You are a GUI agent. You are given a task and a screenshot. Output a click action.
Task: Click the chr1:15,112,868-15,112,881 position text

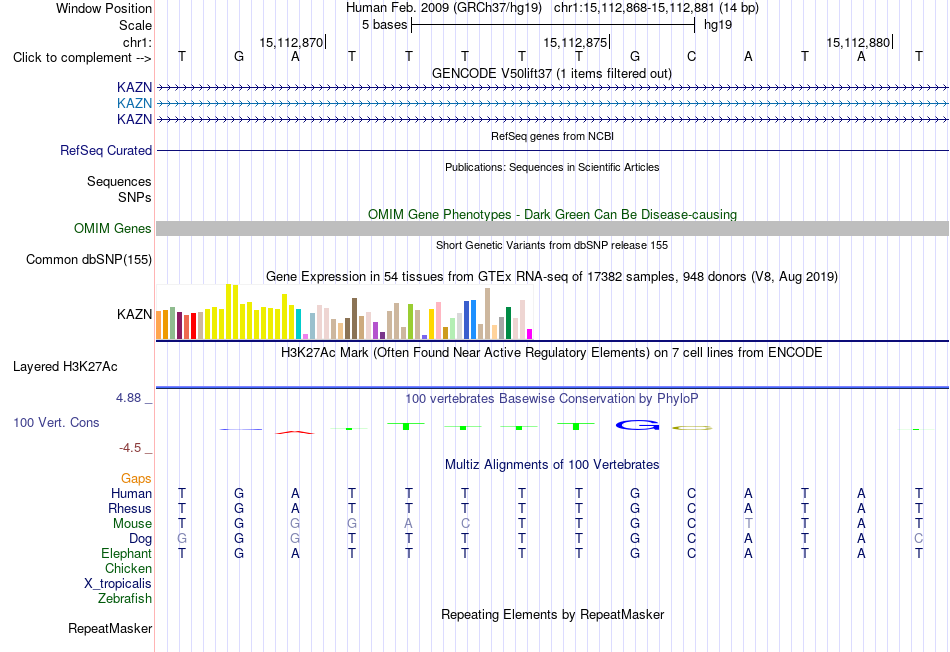coord(656,8)
